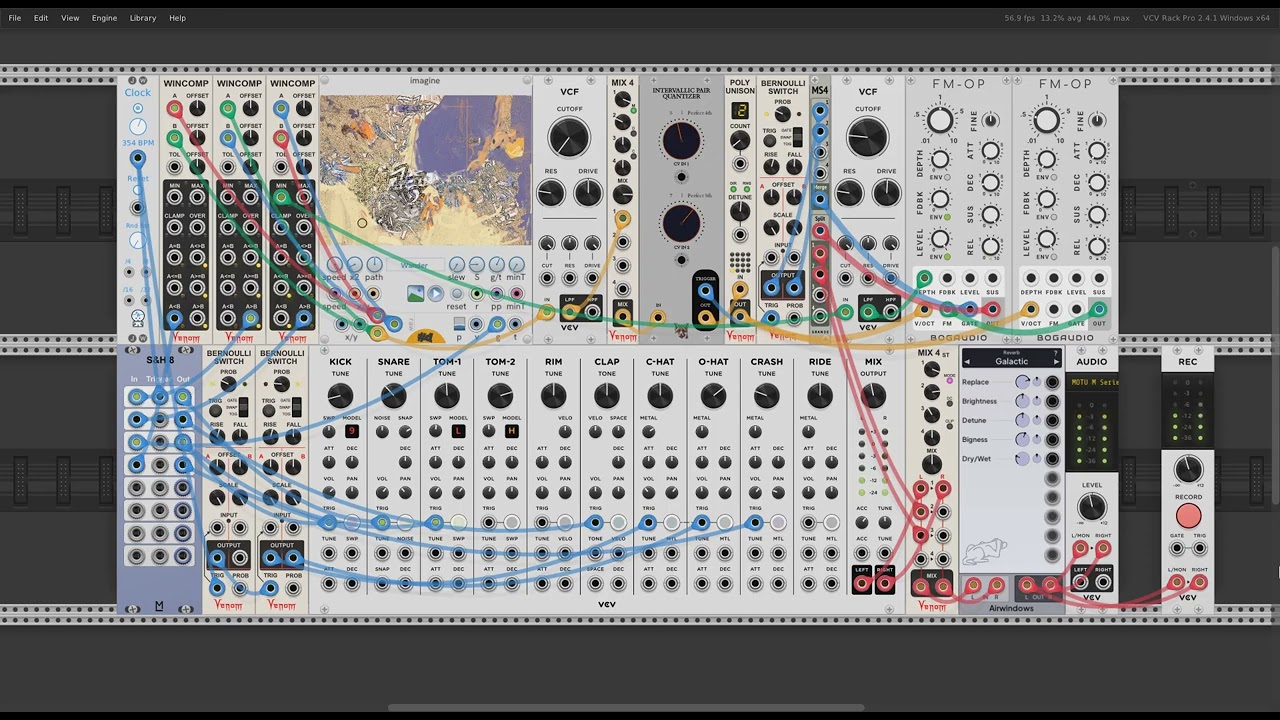Open the View menu

tap(70, 18)
